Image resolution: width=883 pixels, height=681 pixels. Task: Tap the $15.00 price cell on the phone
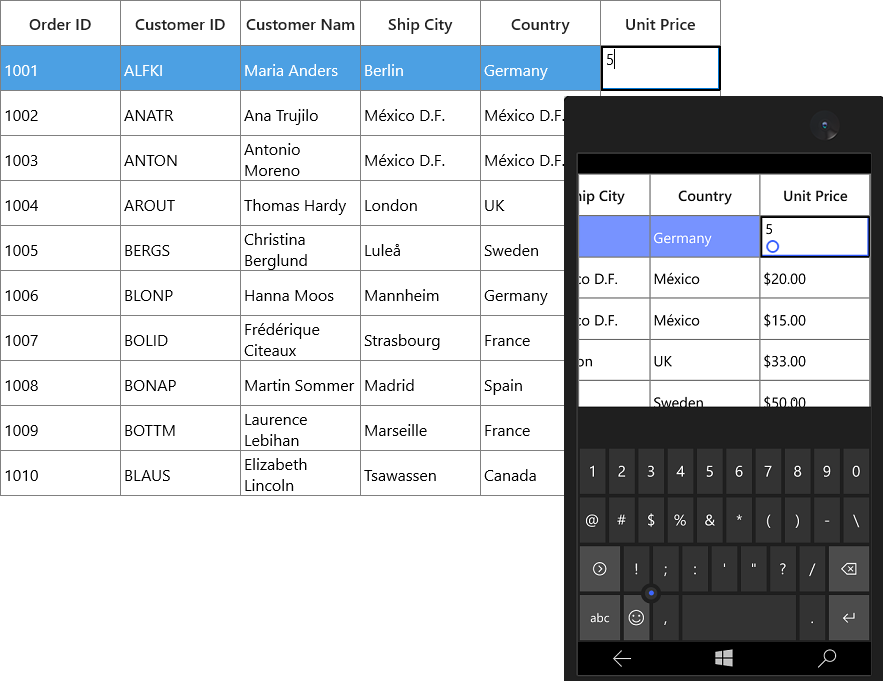[x=815, y=319]
